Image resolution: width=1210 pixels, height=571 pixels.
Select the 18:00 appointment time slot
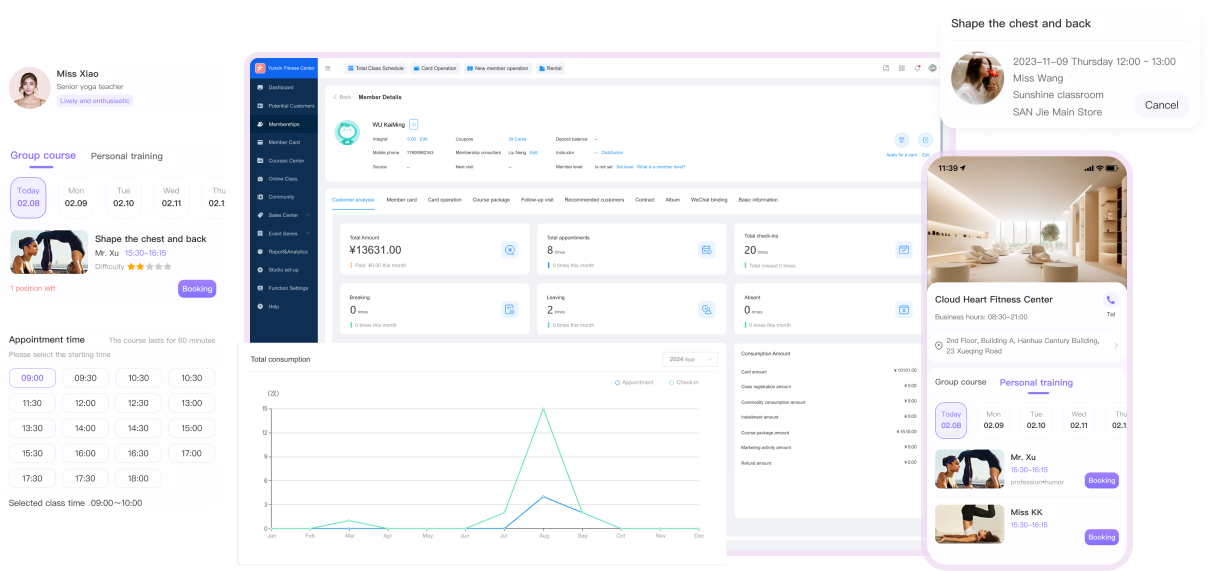(138, 478)
